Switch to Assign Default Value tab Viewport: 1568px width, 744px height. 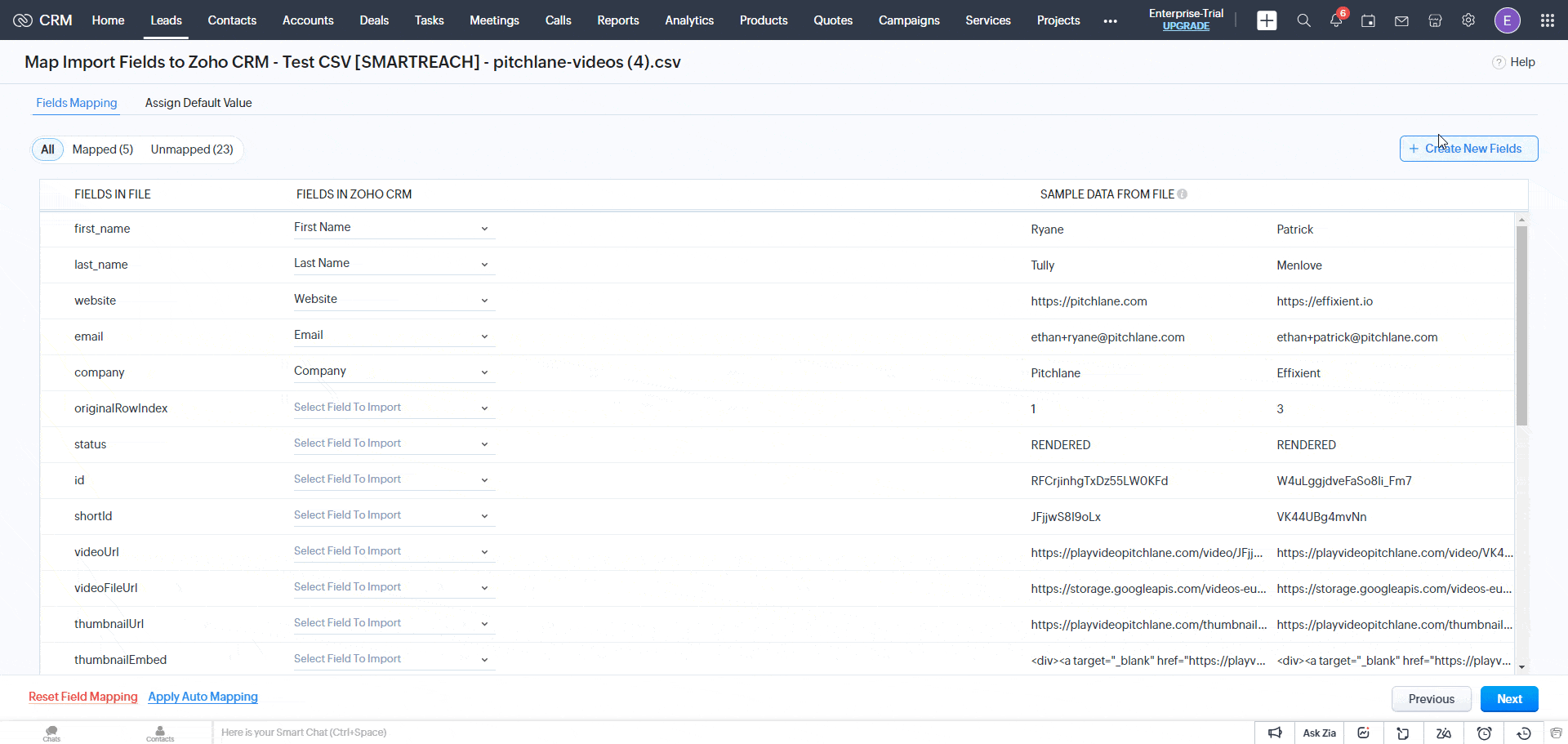click(198, 103)
